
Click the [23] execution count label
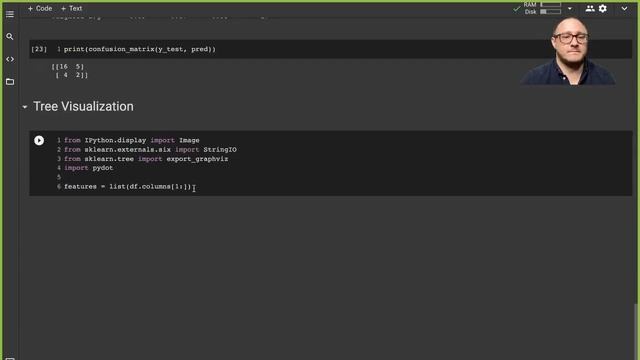pos(39,49)
